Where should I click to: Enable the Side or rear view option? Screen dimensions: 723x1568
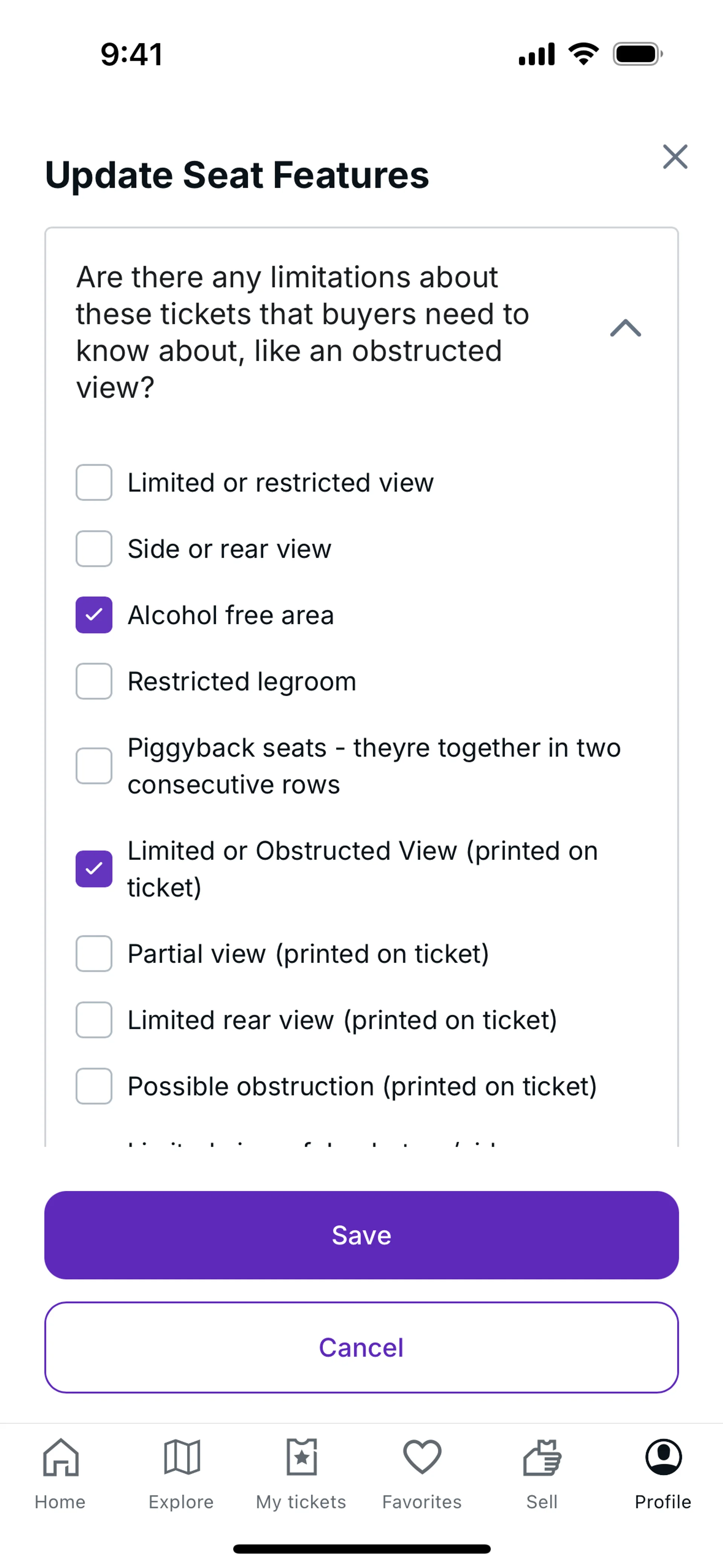94,549
